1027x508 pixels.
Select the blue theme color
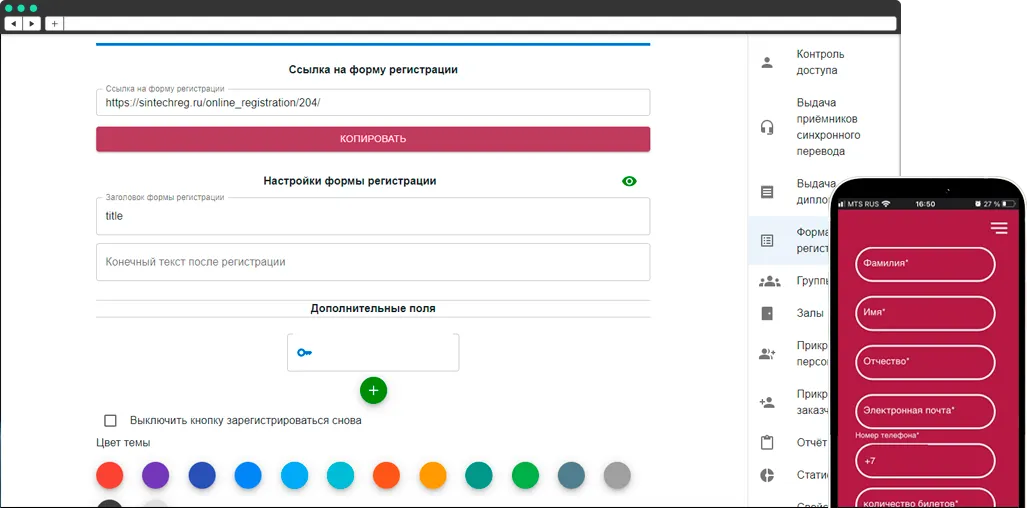[x=248, y=475]
